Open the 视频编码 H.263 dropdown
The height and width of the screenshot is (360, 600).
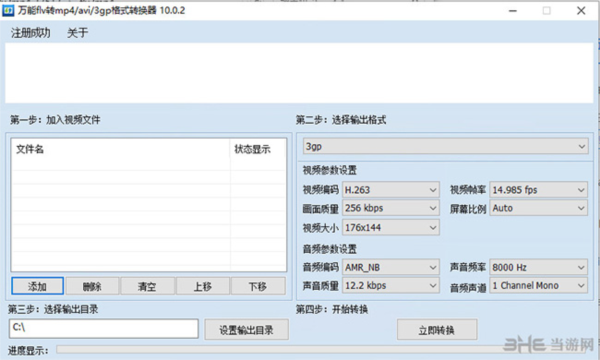point(391,190)
